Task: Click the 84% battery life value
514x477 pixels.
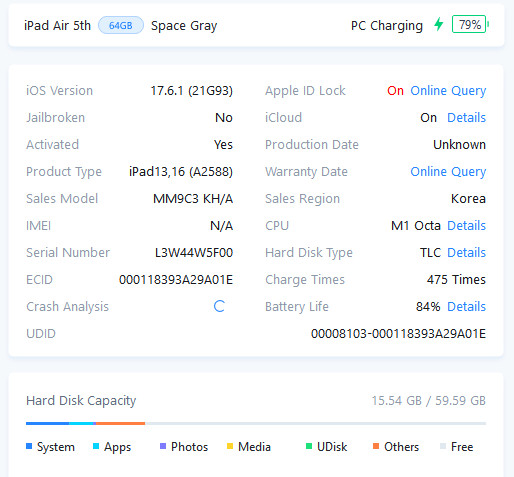Action: pyautogui.click(x=428, y=307)
